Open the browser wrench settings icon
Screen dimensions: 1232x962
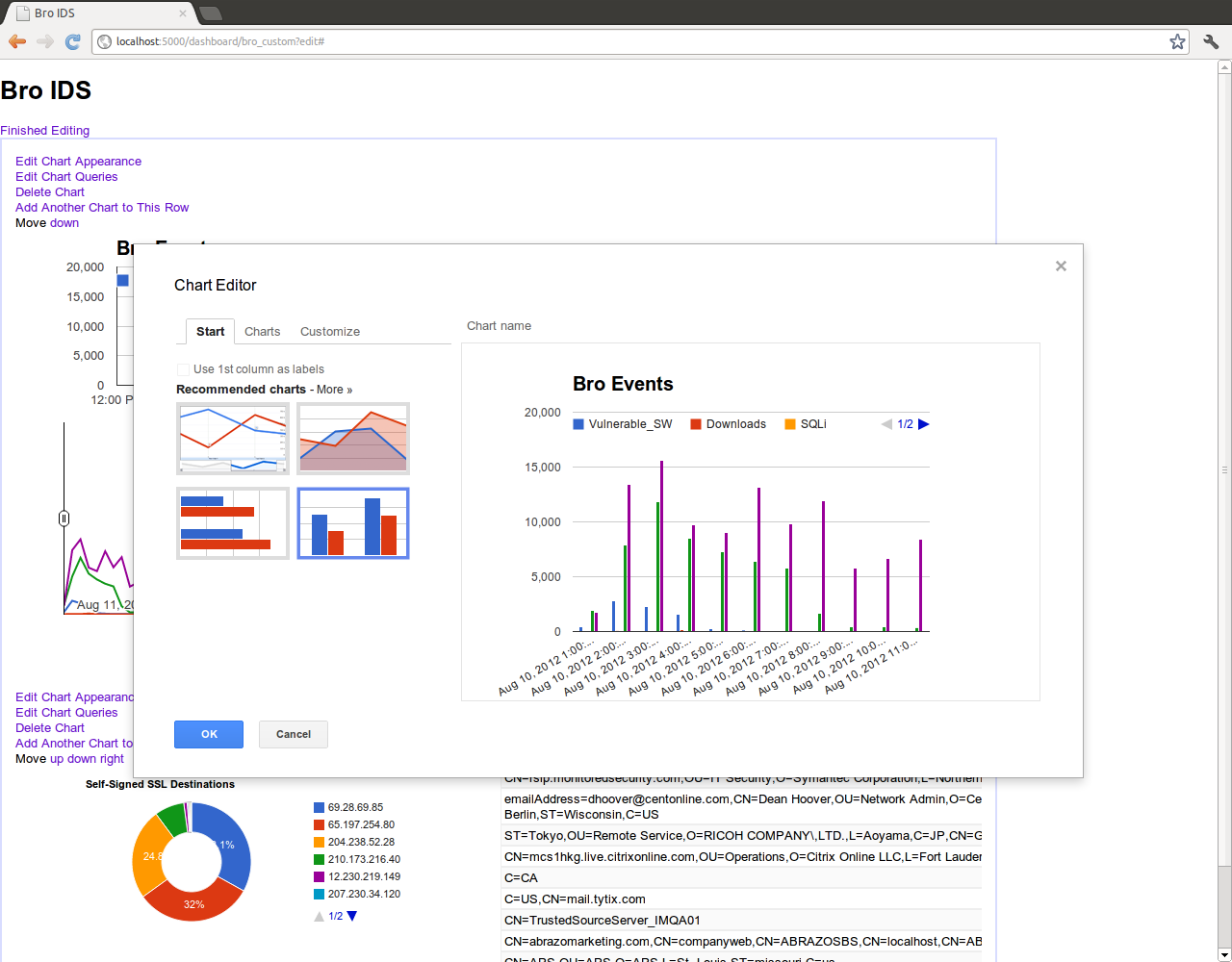[1210, 41]
